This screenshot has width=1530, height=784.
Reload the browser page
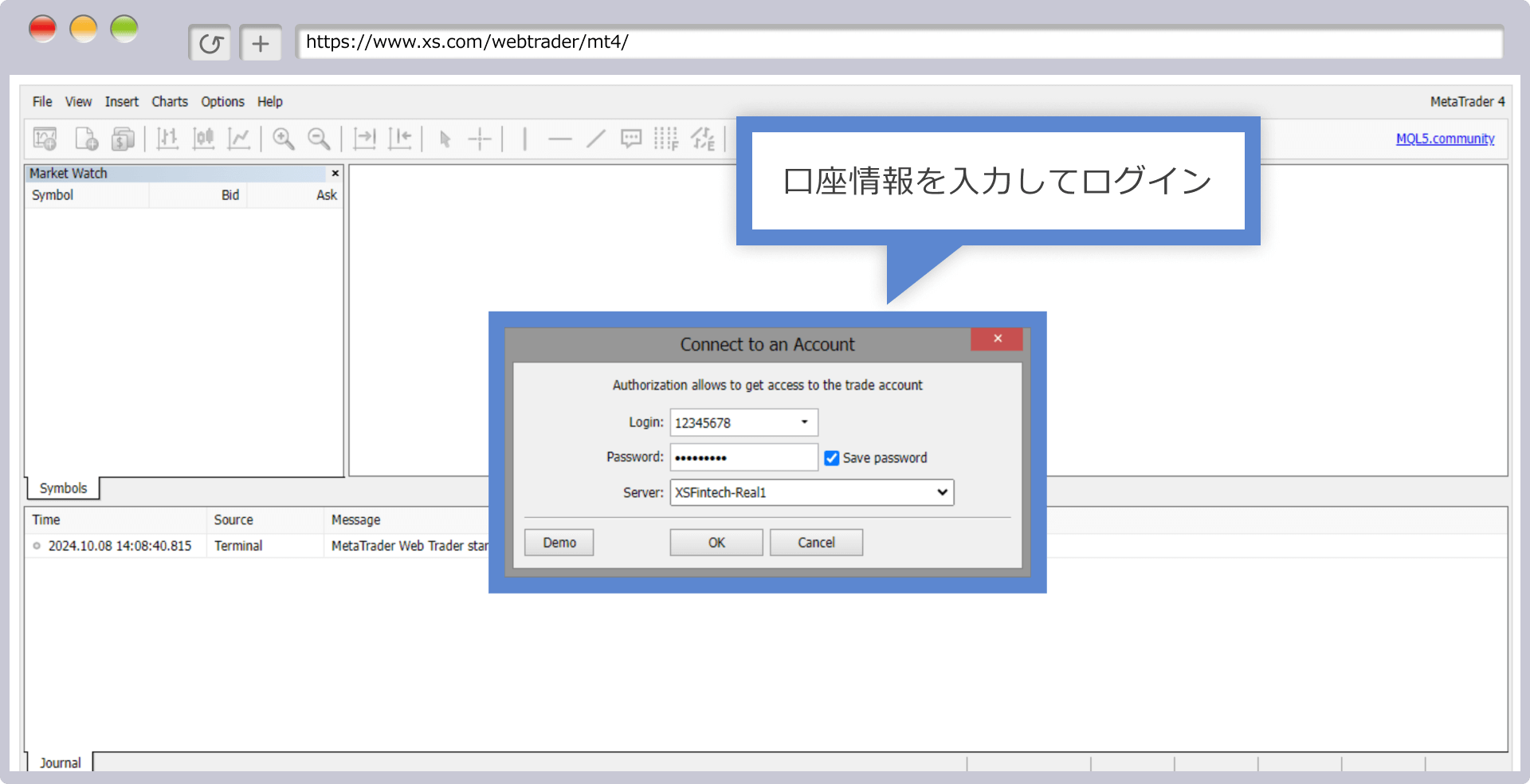210,43
